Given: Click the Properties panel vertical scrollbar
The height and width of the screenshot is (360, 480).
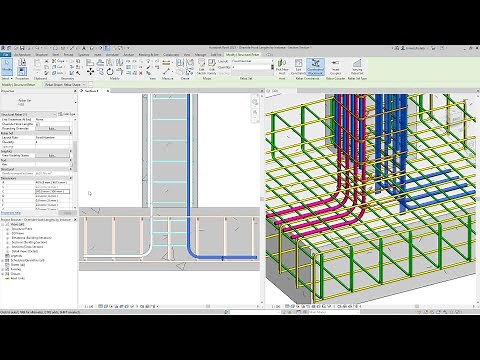Looking at the screenshot, I should pos(75,156).
